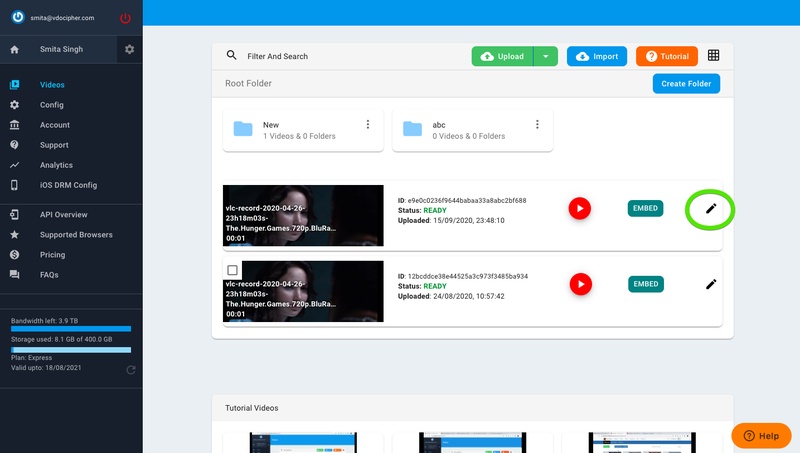Click the Filter And Search field

[x=278, y=56]
